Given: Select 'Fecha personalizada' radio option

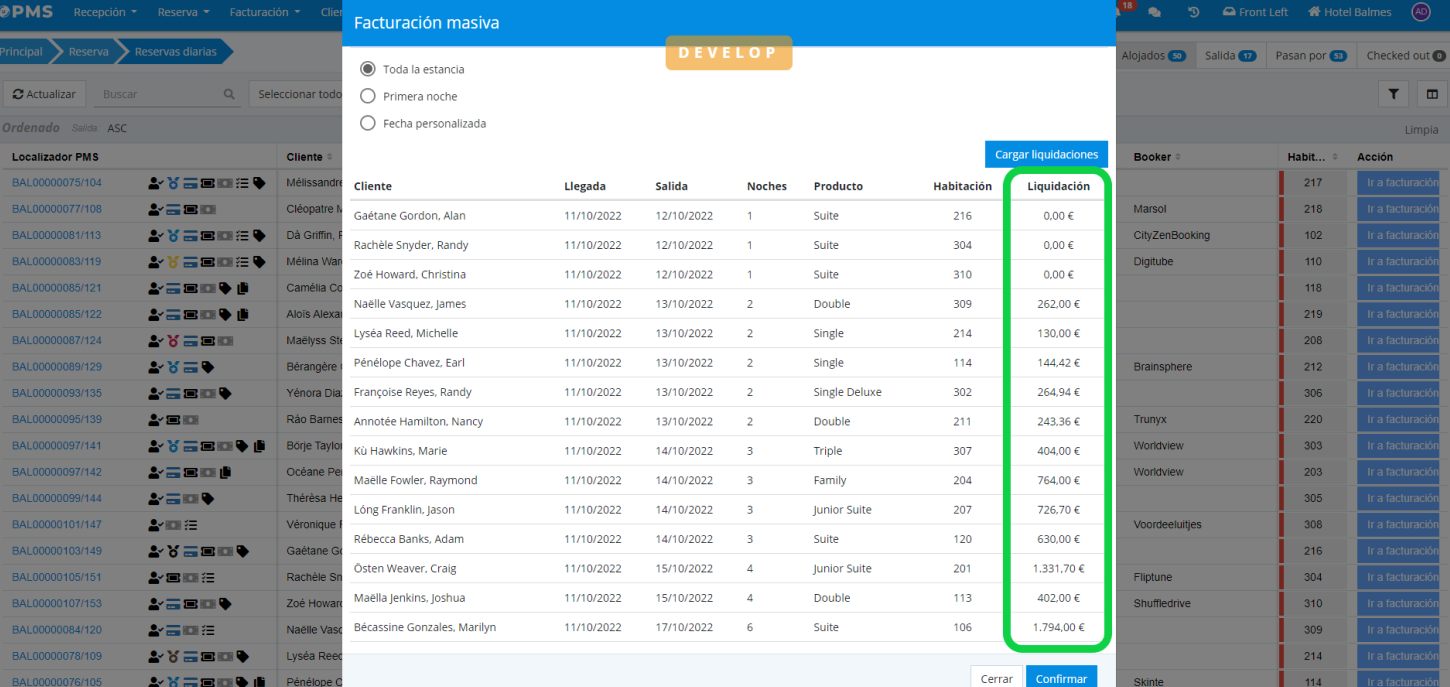Looking at the screenshot, I should pyautogui.click(x=368, y=123).
